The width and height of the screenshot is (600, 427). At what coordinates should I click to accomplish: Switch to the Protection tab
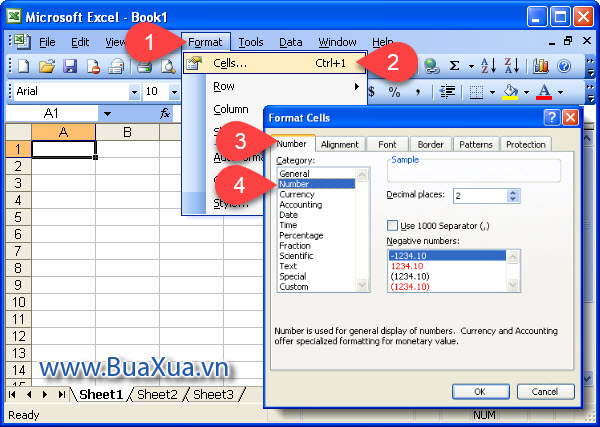525,145
